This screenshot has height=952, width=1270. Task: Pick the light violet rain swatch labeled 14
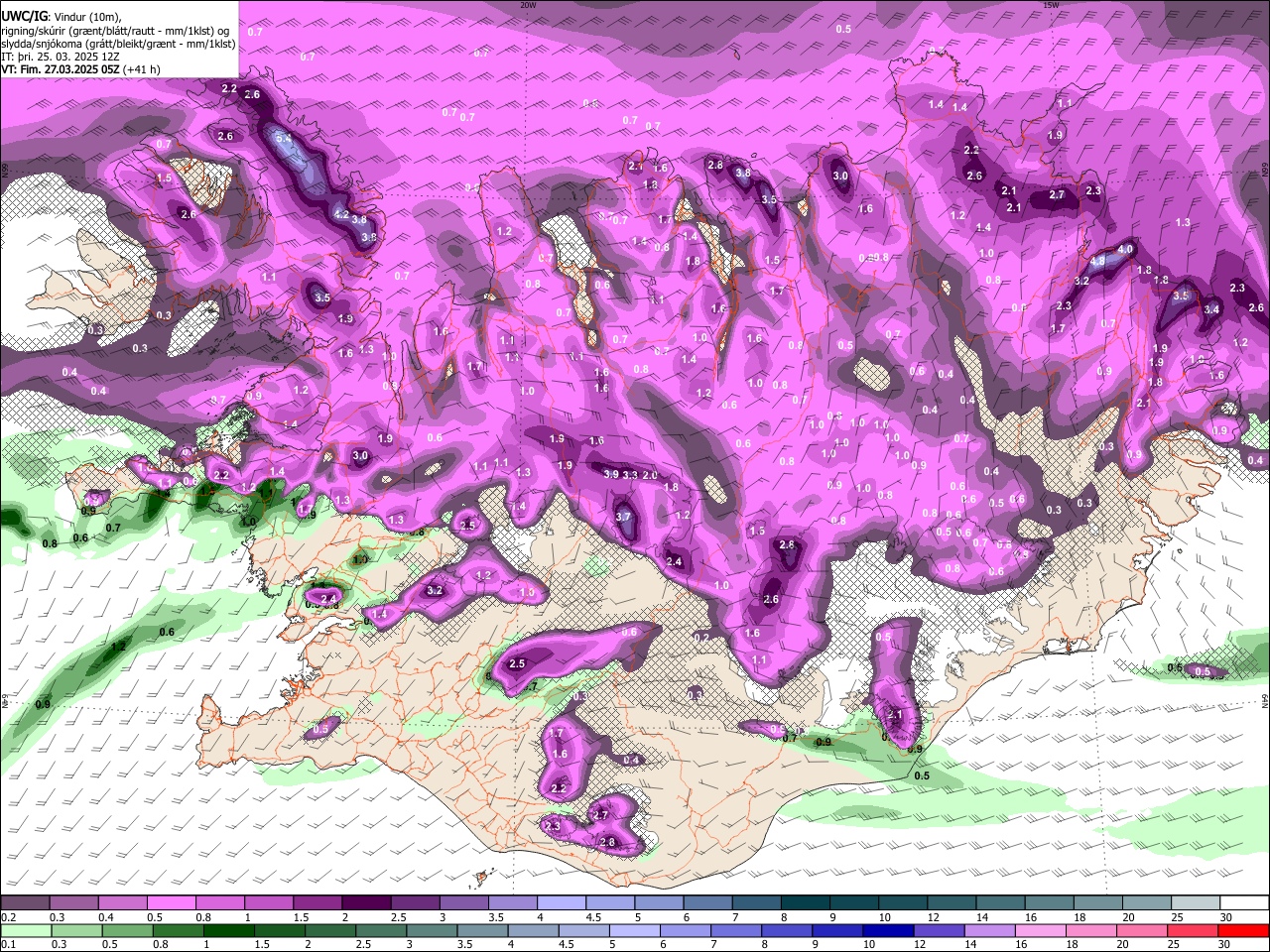pyautogui.click(x=990, y=930)
